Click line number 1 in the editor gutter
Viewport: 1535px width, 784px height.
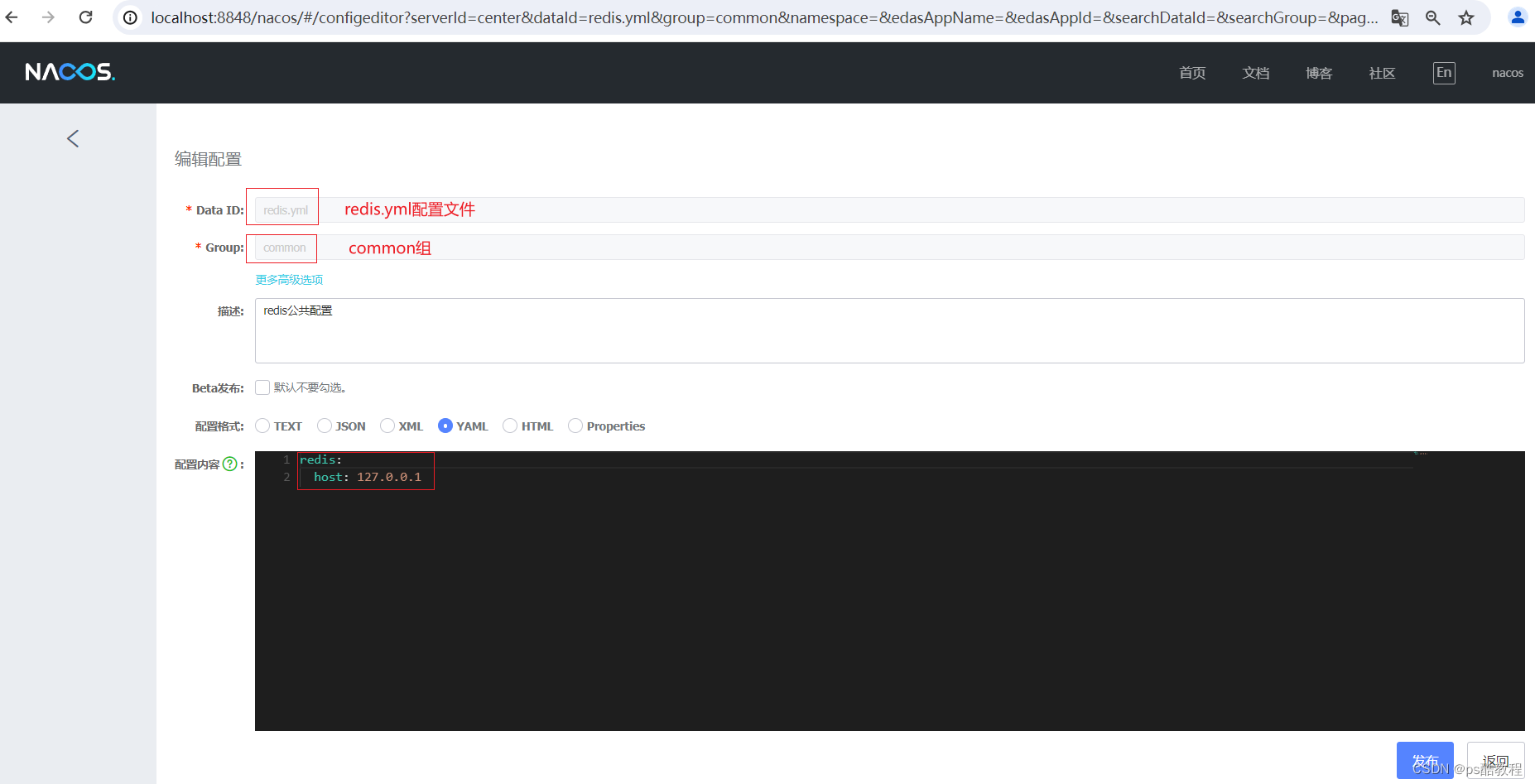click(x=286, y=459)
